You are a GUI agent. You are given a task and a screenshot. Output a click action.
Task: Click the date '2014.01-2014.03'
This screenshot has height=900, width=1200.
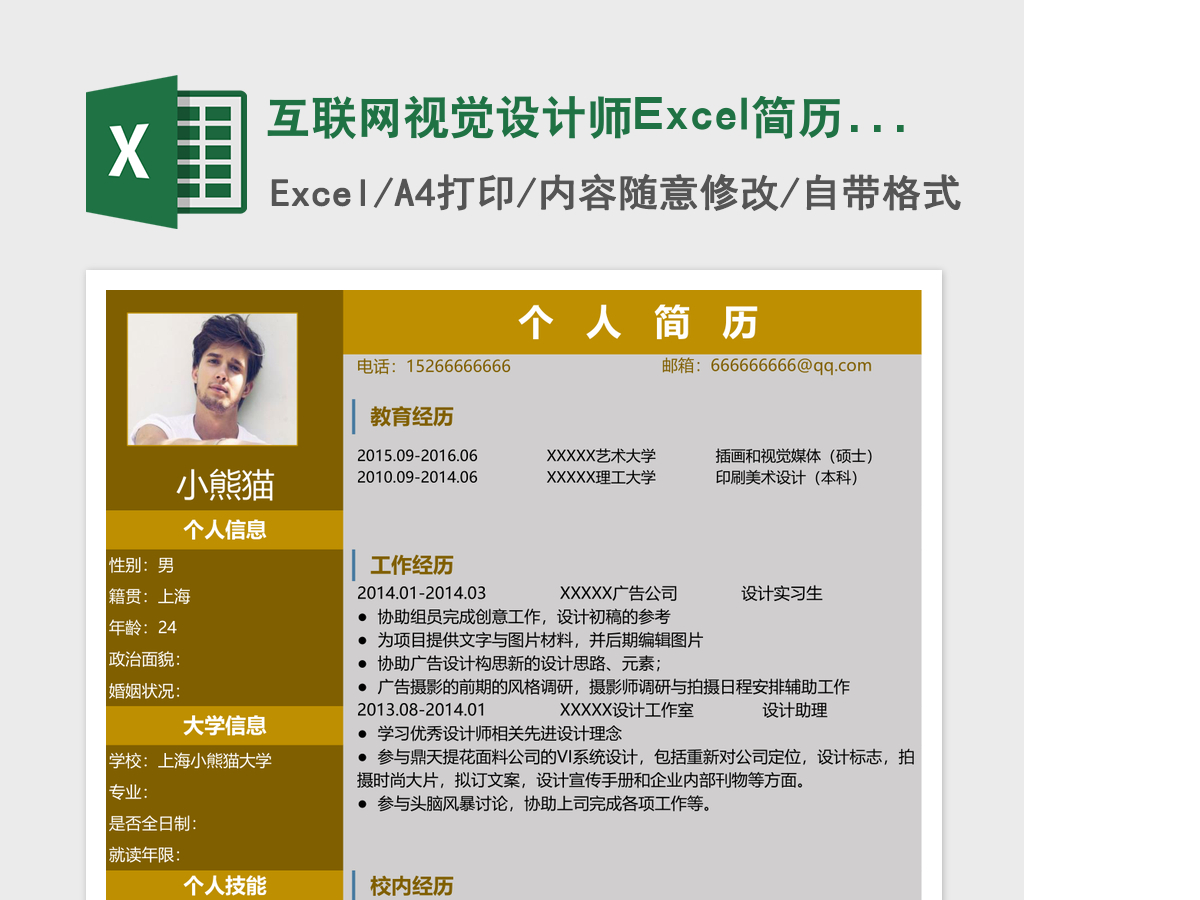click(x=421, y=593)
